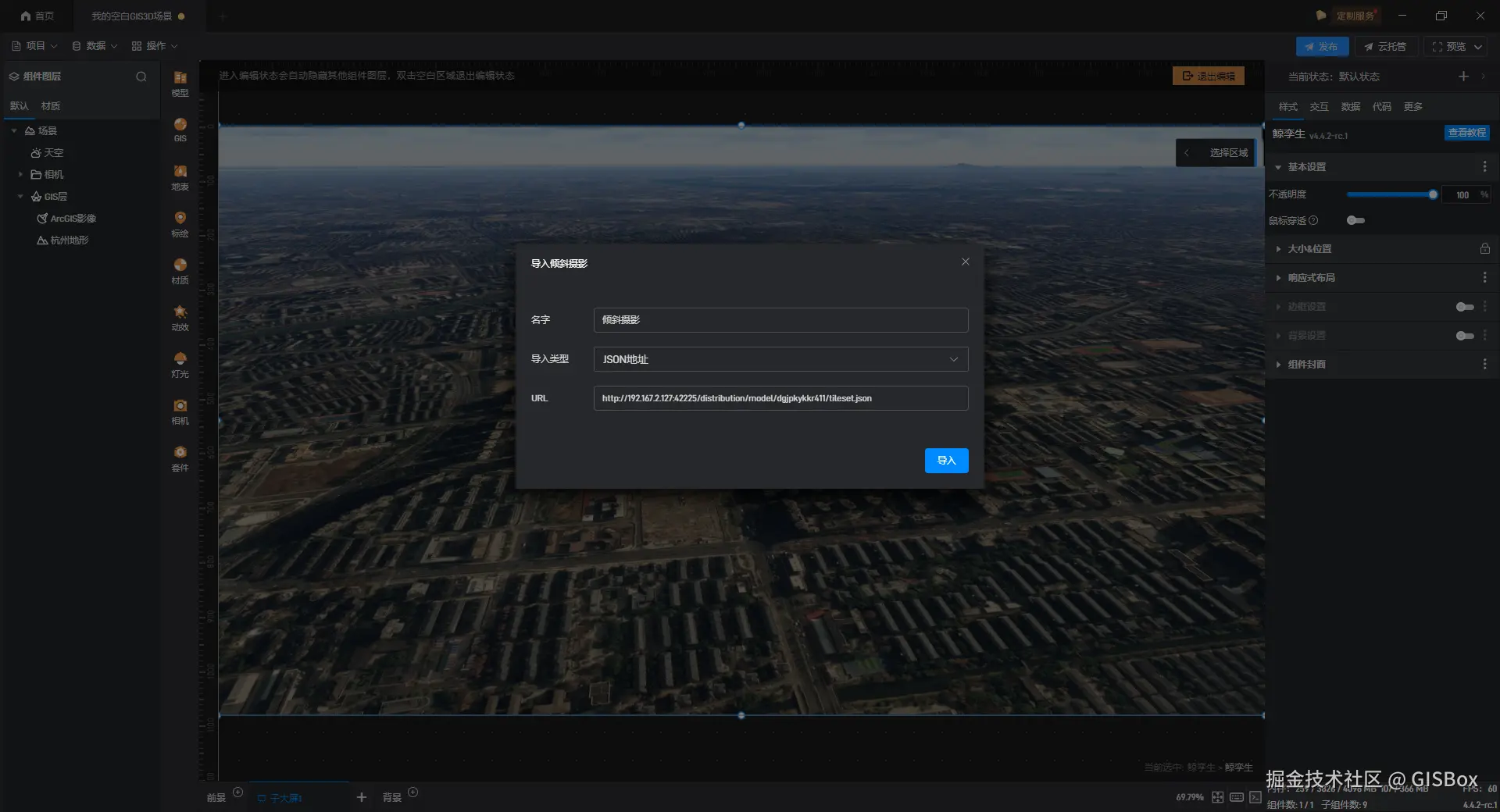
Task: Open the 套件 (Kit) component category
Action: [x=180, y=458]
